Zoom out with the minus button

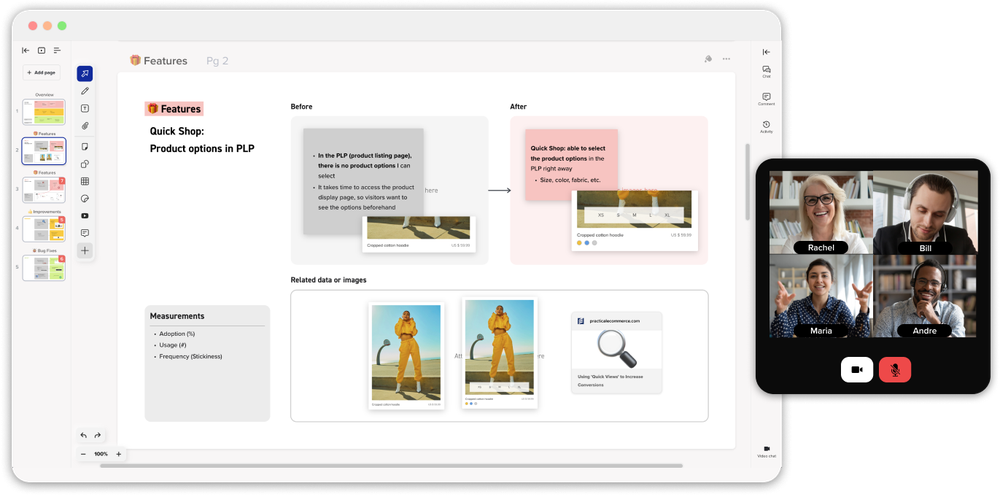tap(83, 454)
